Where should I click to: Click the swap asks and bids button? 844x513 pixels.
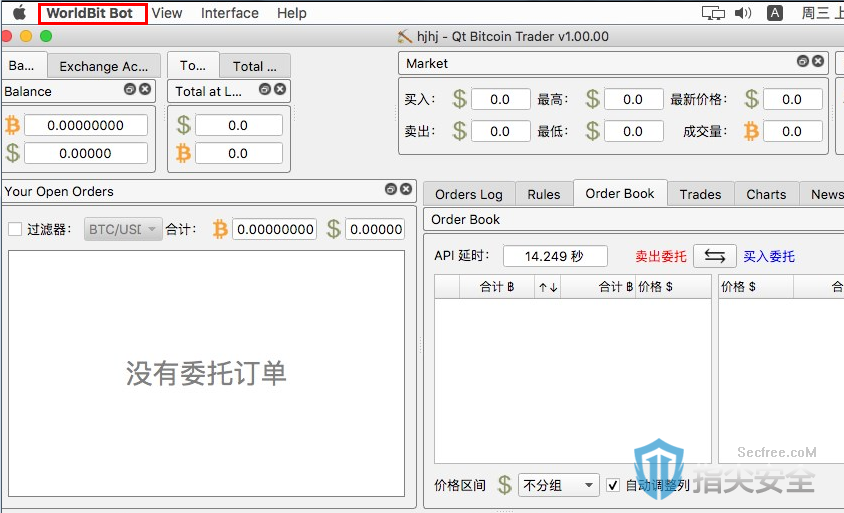point(715,256)
